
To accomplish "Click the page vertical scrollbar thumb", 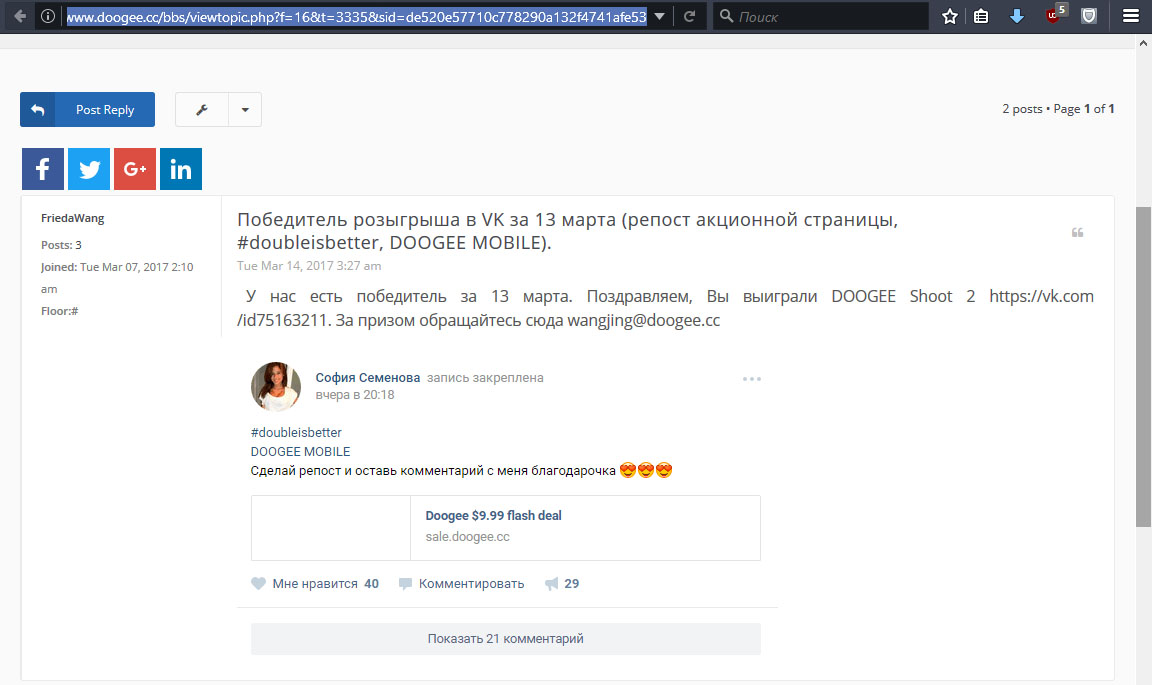I will [x=1143, y=366].
